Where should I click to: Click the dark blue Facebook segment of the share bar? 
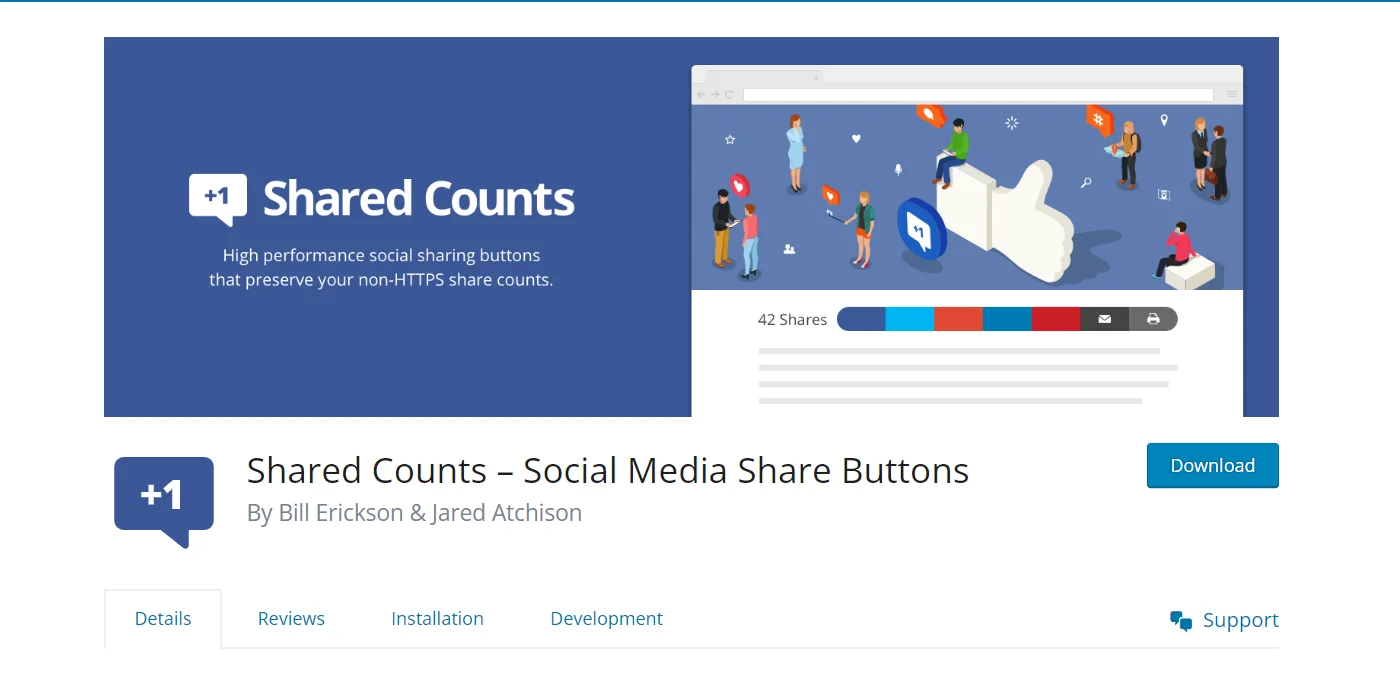860,319
